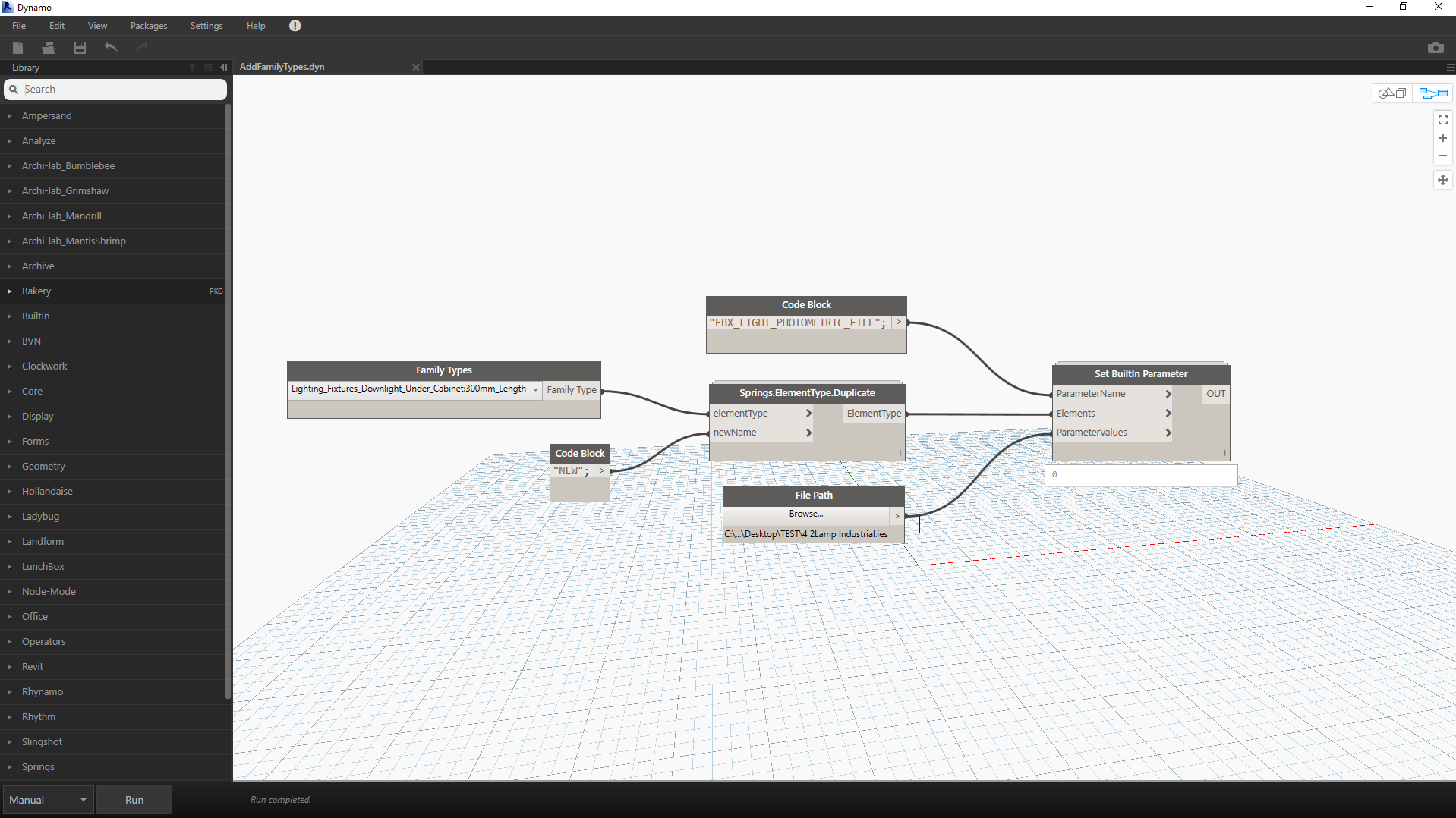Select the Set BuiltIn Parameter node header
This screenshot has height=818, width=1456.
pyautogui.click(x=1141, y=374)
